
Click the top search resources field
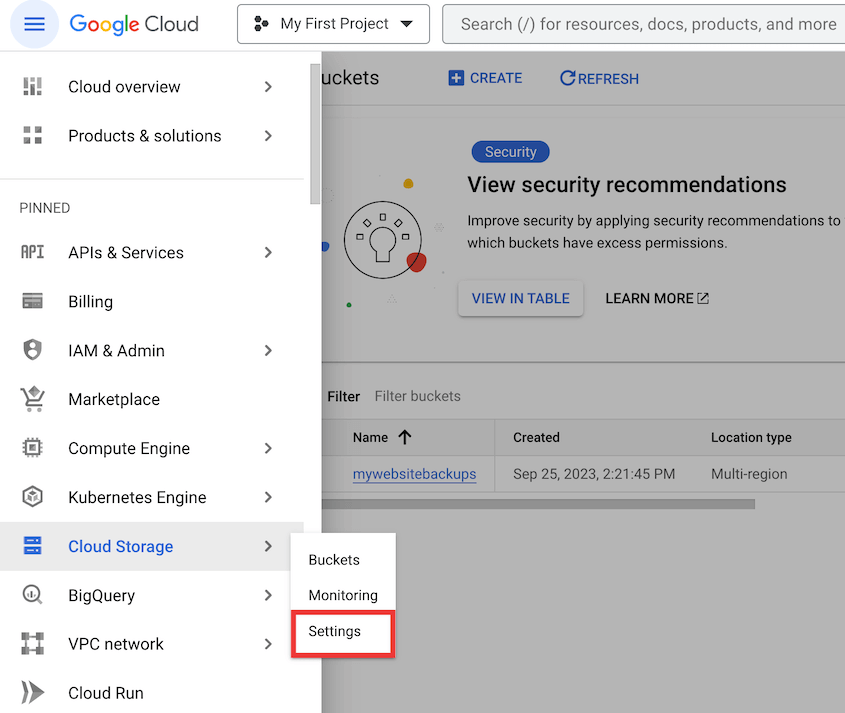pos(644,24)
